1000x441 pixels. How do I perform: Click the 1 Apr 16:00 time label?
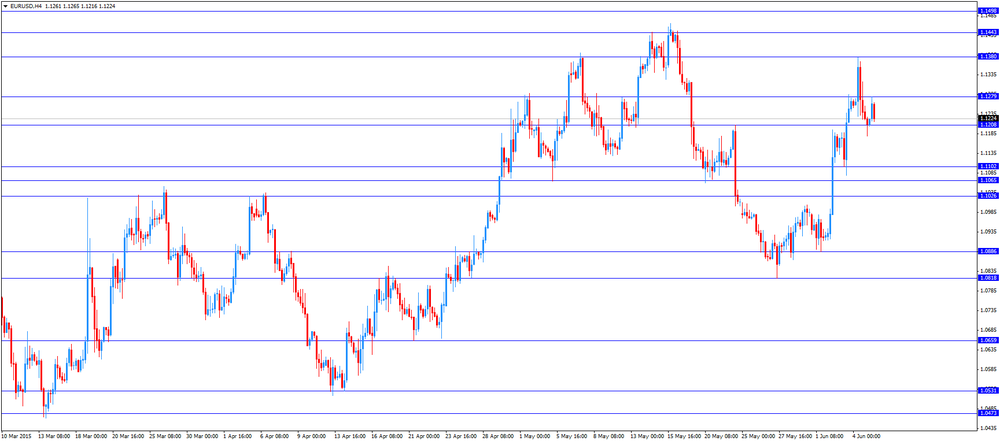point(240,436)
